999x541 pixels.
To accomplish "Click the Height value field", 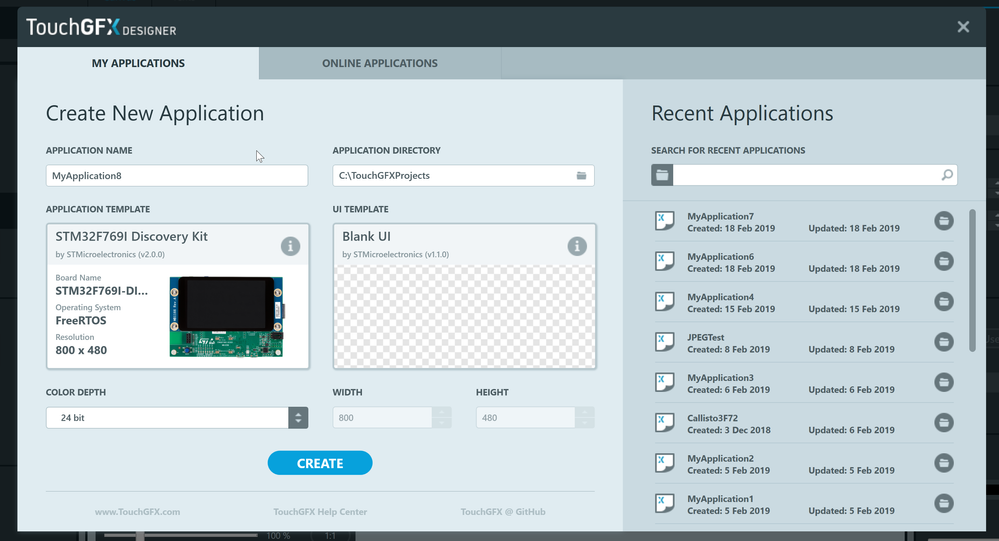I will point(526,418).
